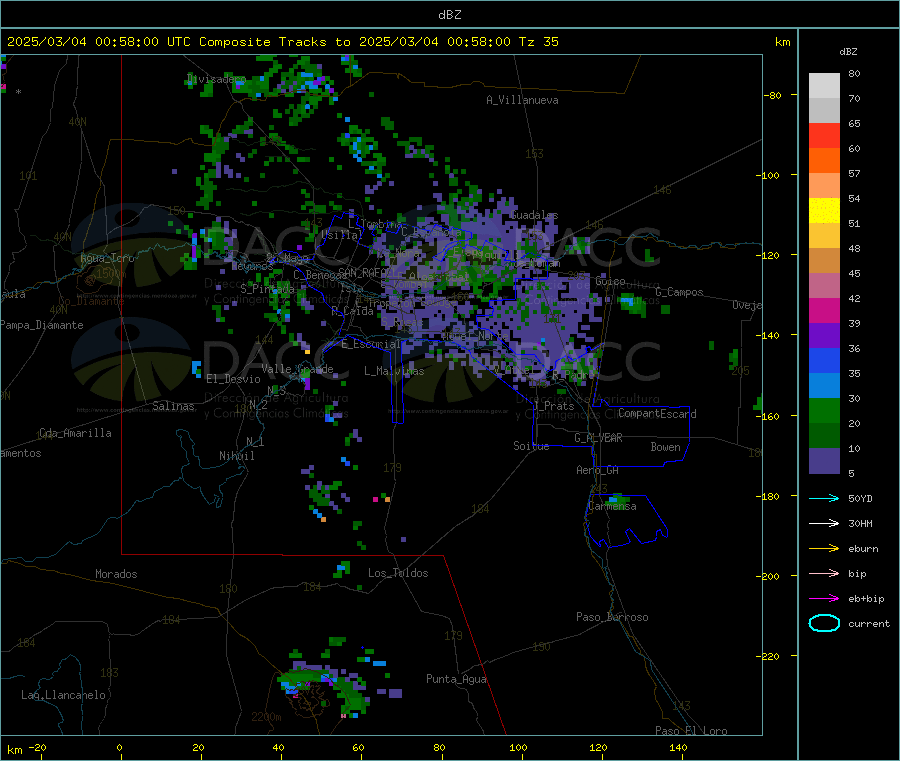Image resolution: width=900 pixels, height=761 pixels.
Task: Click the 35-36 dBZ blue swatch
Action: [824, 360]
